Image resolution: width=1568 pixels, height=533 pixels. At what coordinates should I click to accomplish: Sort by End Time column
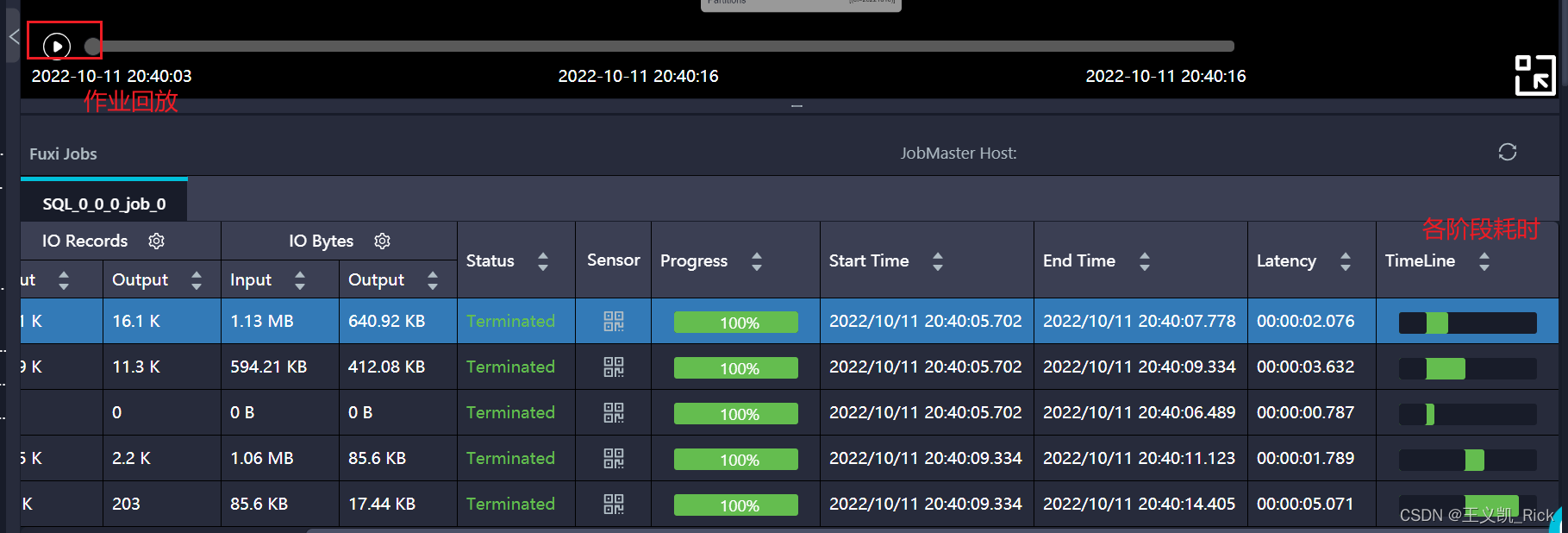[1145, 261]
